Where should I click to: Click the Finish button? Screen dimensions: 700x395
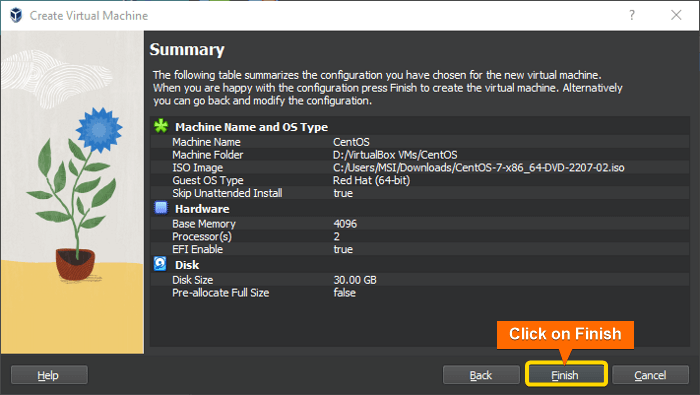566,374
